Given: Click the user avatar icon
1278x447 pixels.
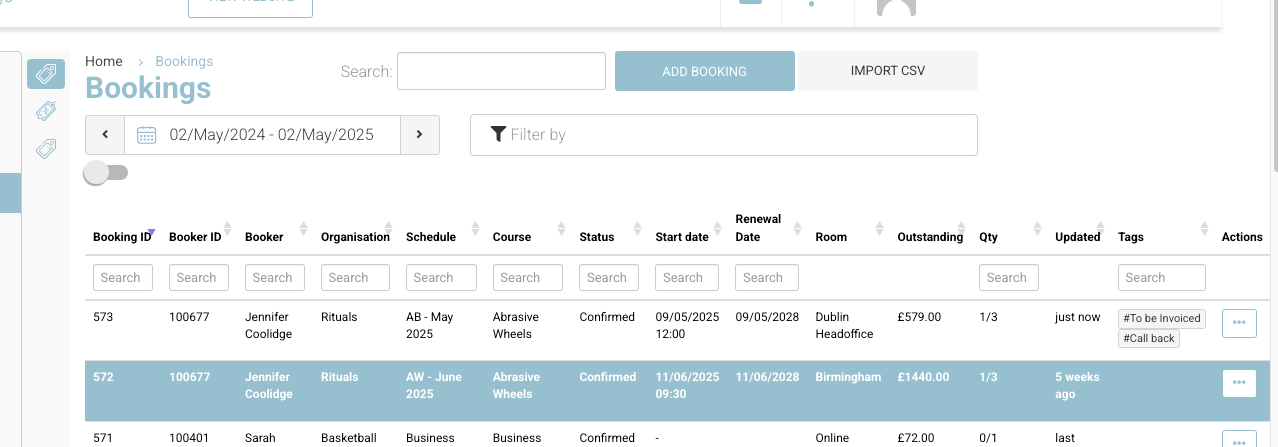Looking at the screenshot, I should (896, 8).
